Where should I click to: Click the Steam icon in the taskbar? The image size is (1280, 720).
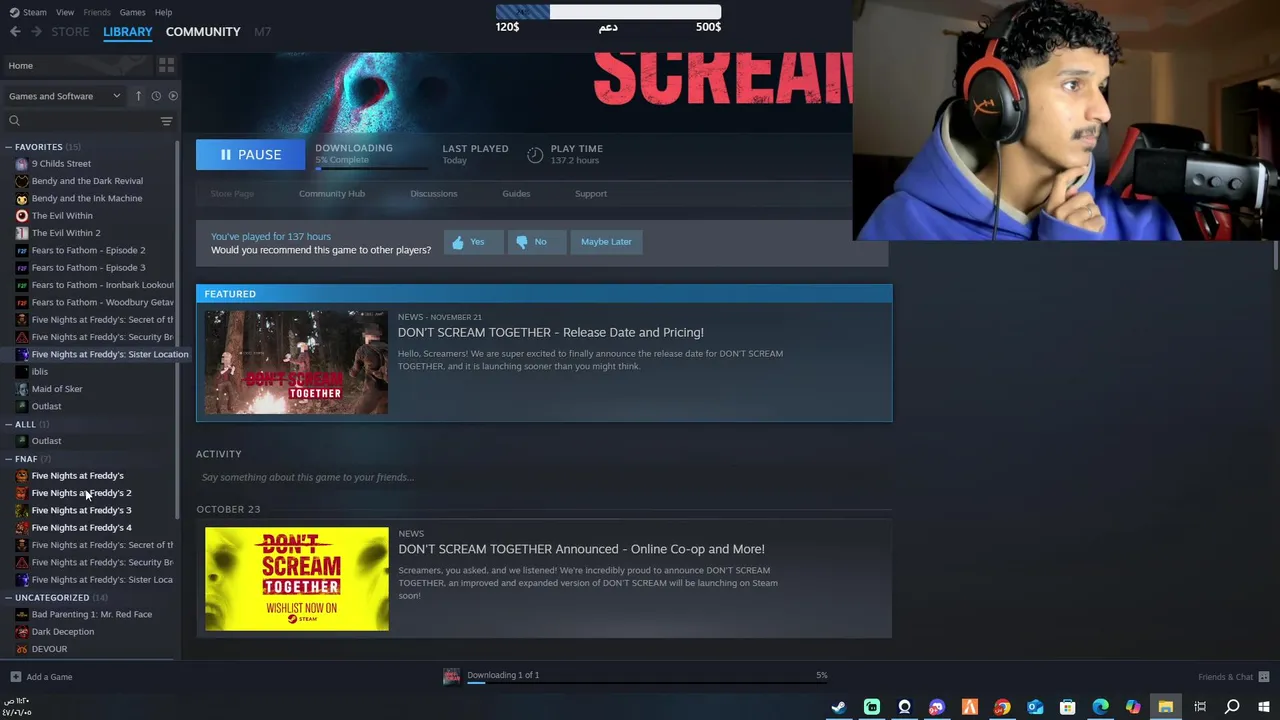click(x=838, y=707)
